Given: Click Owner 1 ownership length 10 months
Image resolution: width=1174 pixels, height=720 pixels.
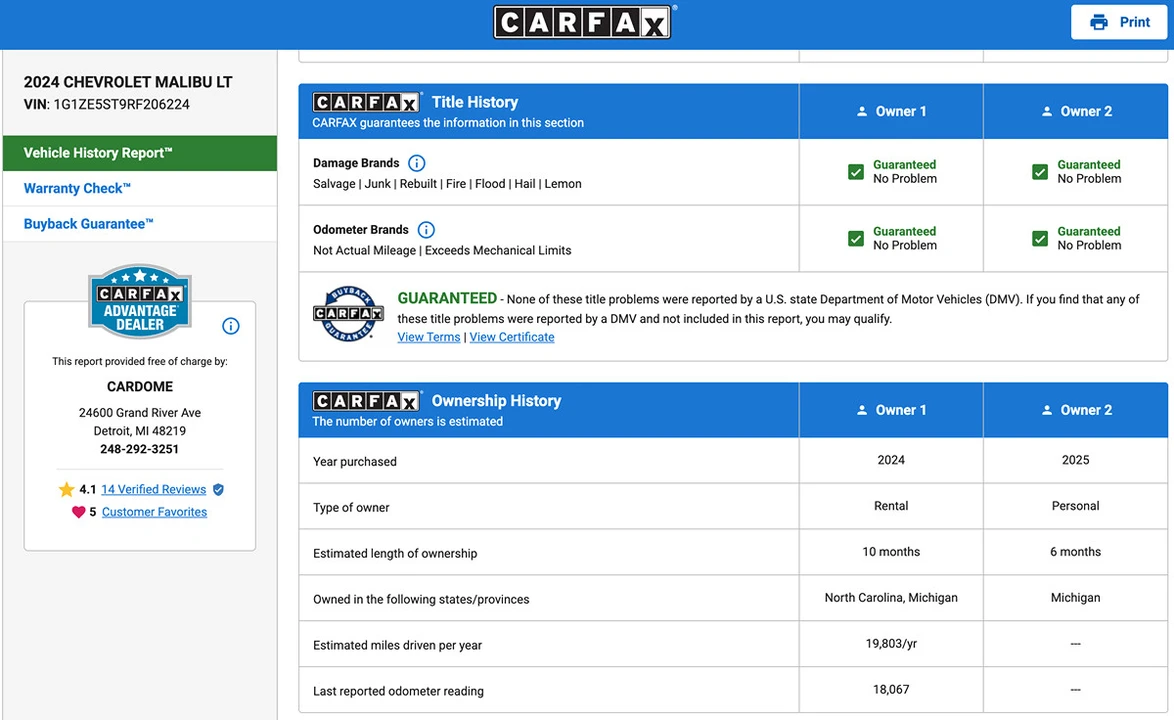Looking at the screenshot, I should (x=891, y=552).
